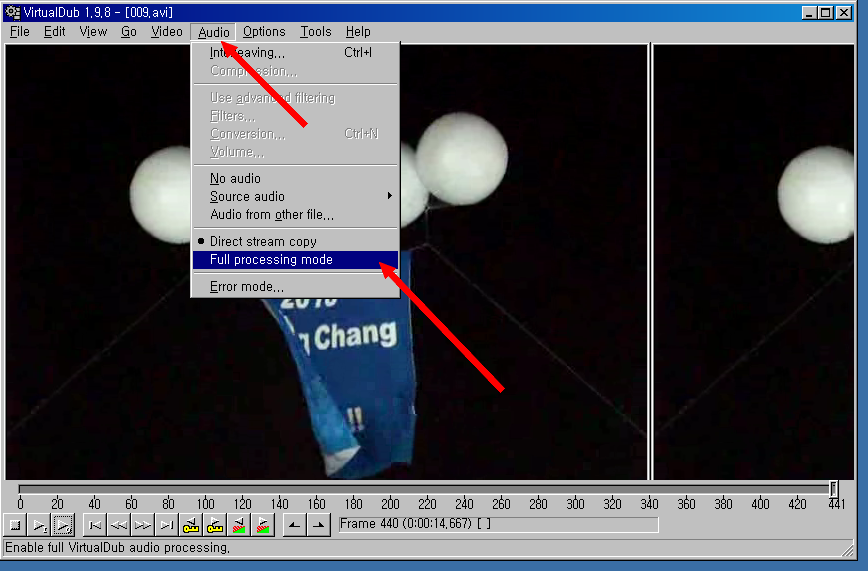Step forward one frame
Image resolution: width=868 pixels, height=571 pixels.
pyautogui.click(x=143, y=525)
